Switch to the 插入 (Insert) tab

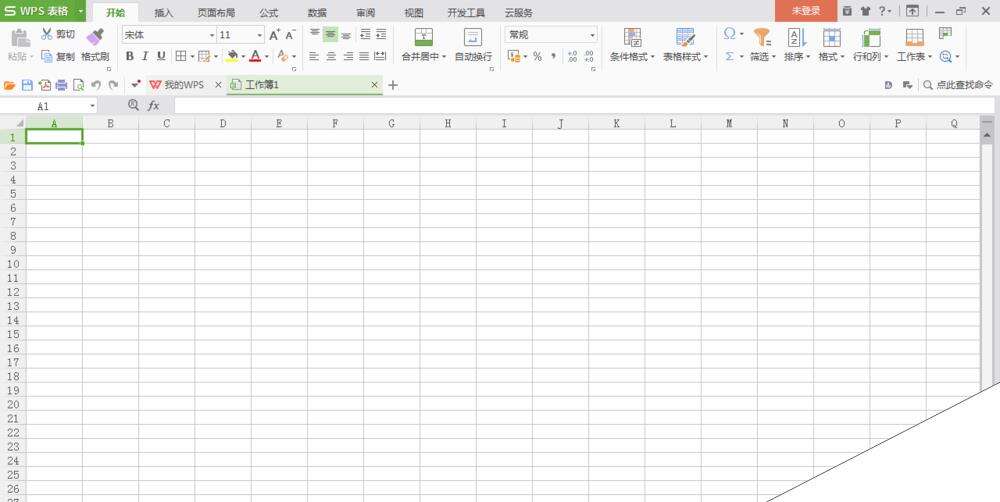(x=164, y=13)
